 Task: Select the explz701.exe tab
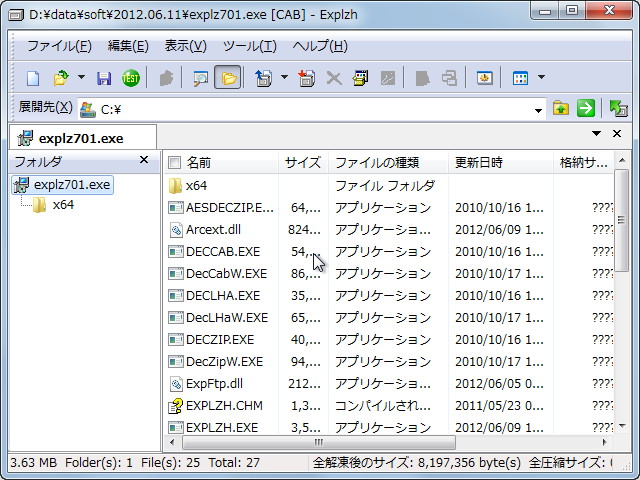(83, 138)
